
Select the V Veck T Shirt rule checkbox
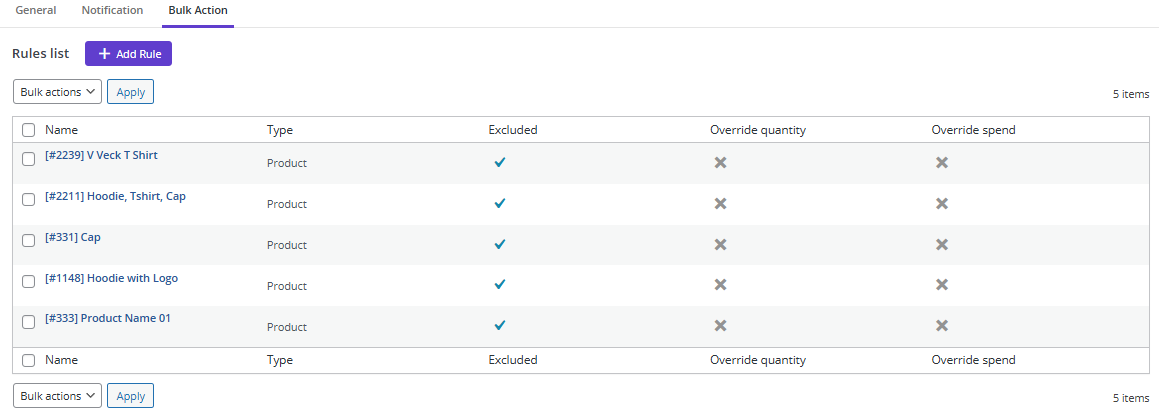[x=29, y=158]
